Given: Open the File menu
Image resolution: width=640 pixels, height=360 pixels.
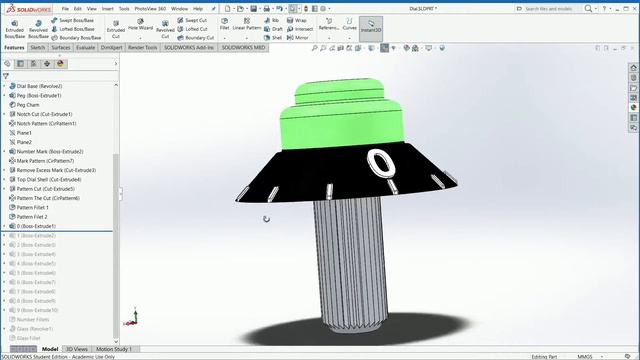Looking at the screenshot, I should [x=65, y=9].
